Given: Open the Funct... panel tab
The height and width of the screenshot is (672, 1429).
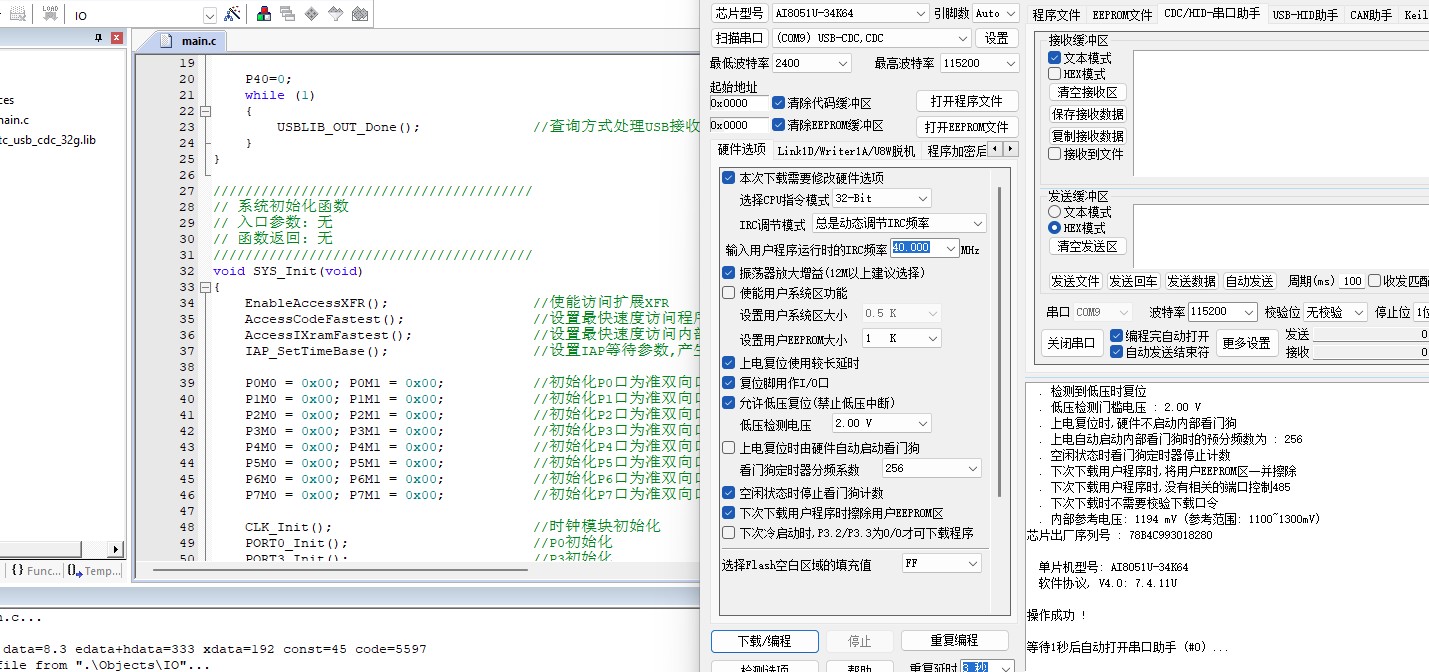Looking at the screenshot, I should [x=36, y=570].
